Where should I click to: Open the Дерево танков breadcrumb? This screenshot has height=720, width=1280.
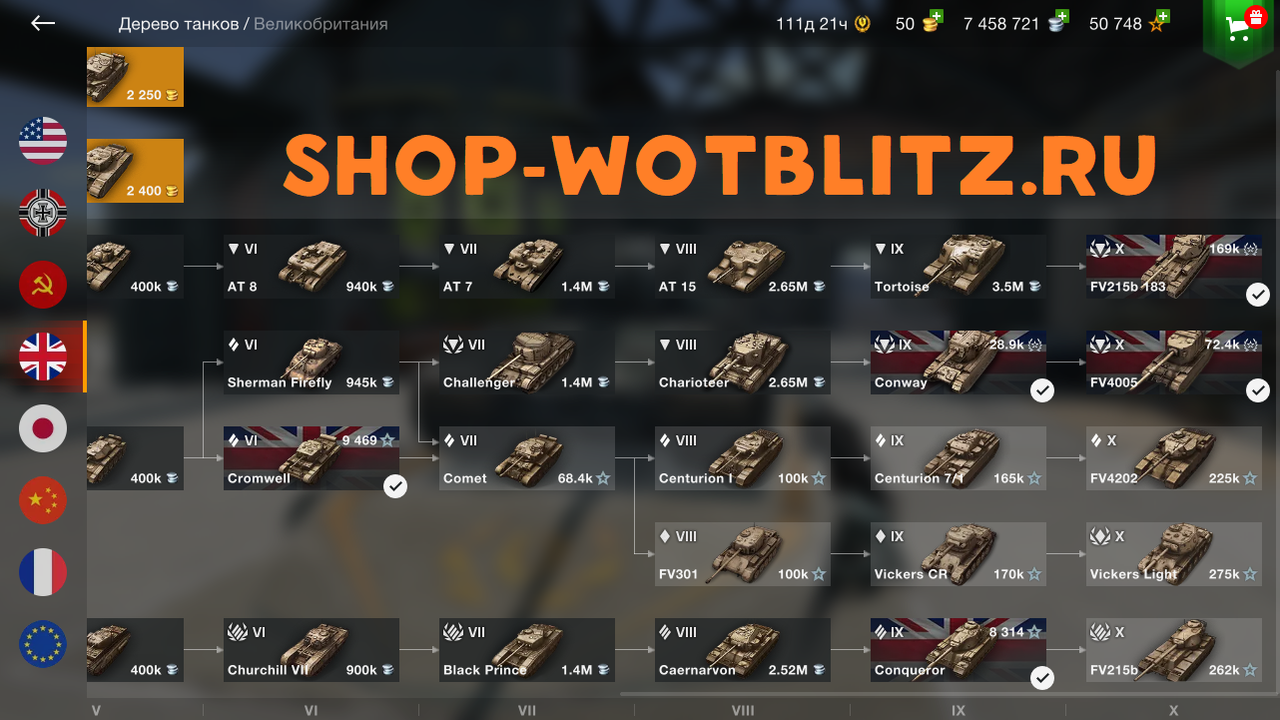(x=179, y=23)
